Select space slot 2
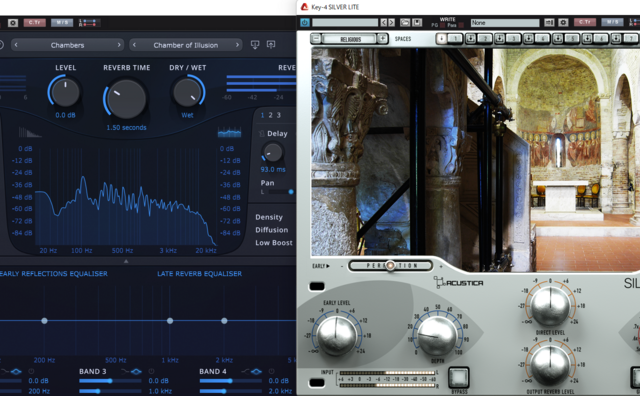Image resolution: width=640 pixels, height=396 pixels. (x=485, y=39)
